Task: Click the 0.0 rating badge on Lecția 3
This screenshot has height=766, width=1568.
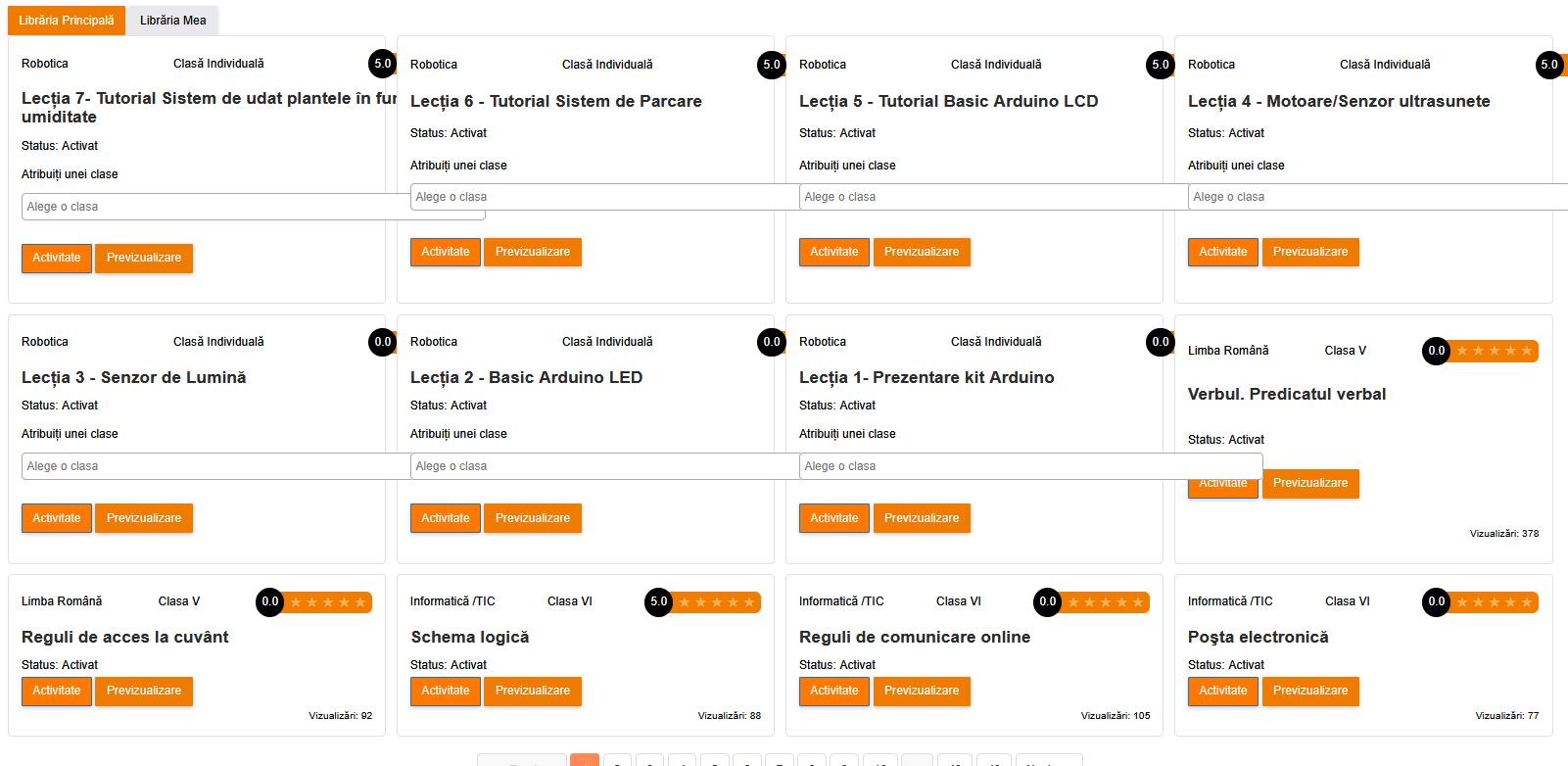Action: 382,342
